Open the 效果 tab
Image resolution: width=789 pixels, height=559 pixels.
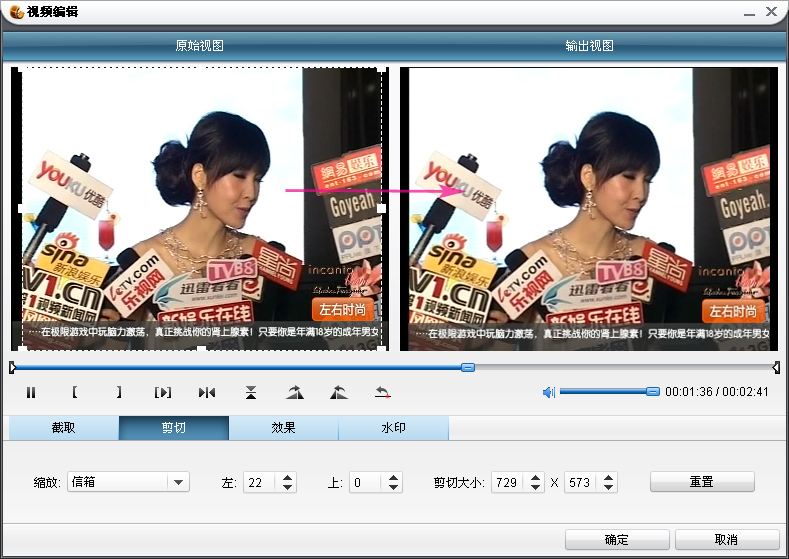[283, 428]
